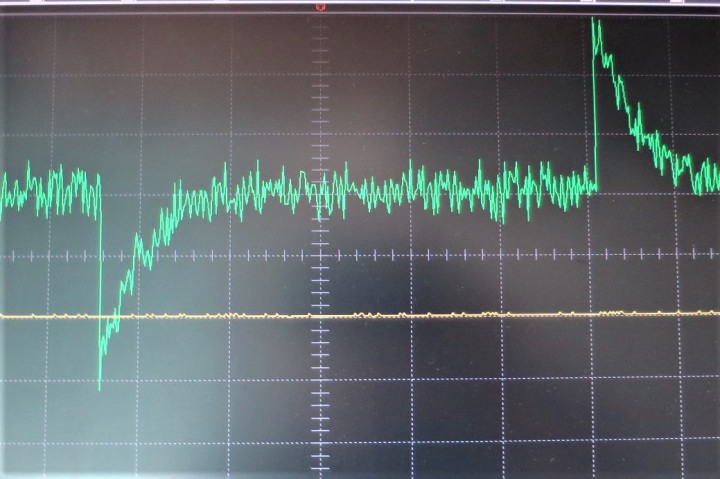Image resolution: width=720 pixels, height=479 pixels.
Task: Click the vertical center axis ticks below yellow trace
Action: pos(320,400)
